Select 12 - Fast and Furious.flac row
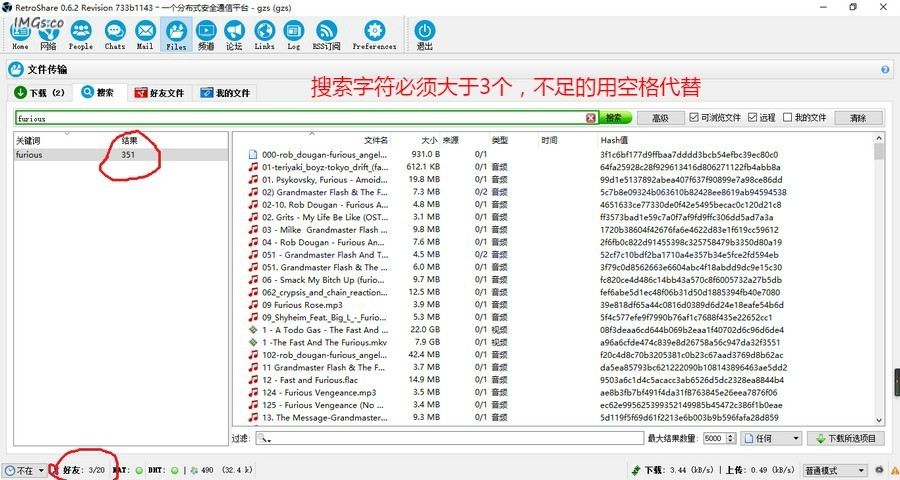900x480 pixels. tap(553, 380)
